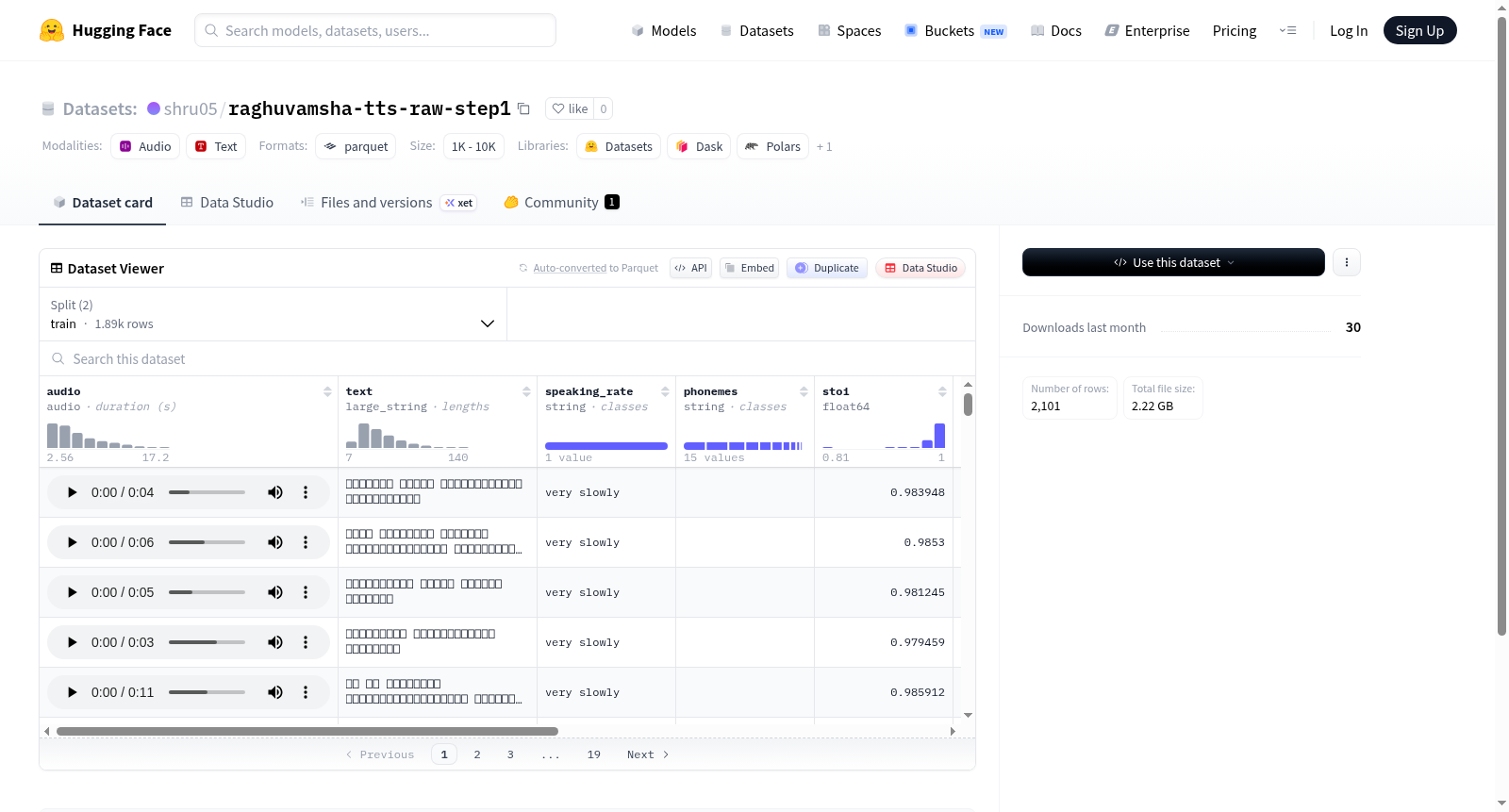Open the Pricing page
Screen dimensions: 1509x812
coord(1235,30)
